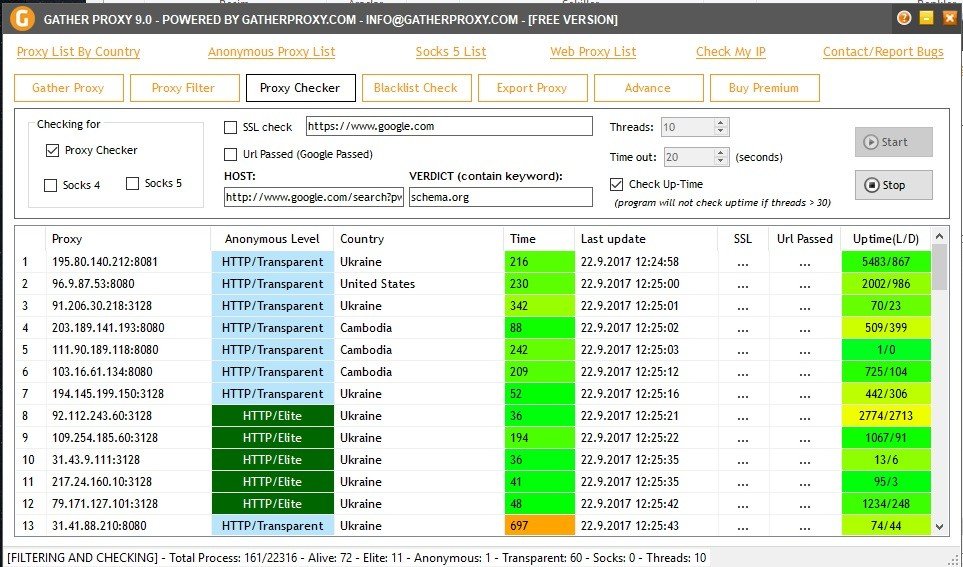Select proxy 103.16.61.134:8080
The image size is (963, 567).
click(x=102, y=372)
